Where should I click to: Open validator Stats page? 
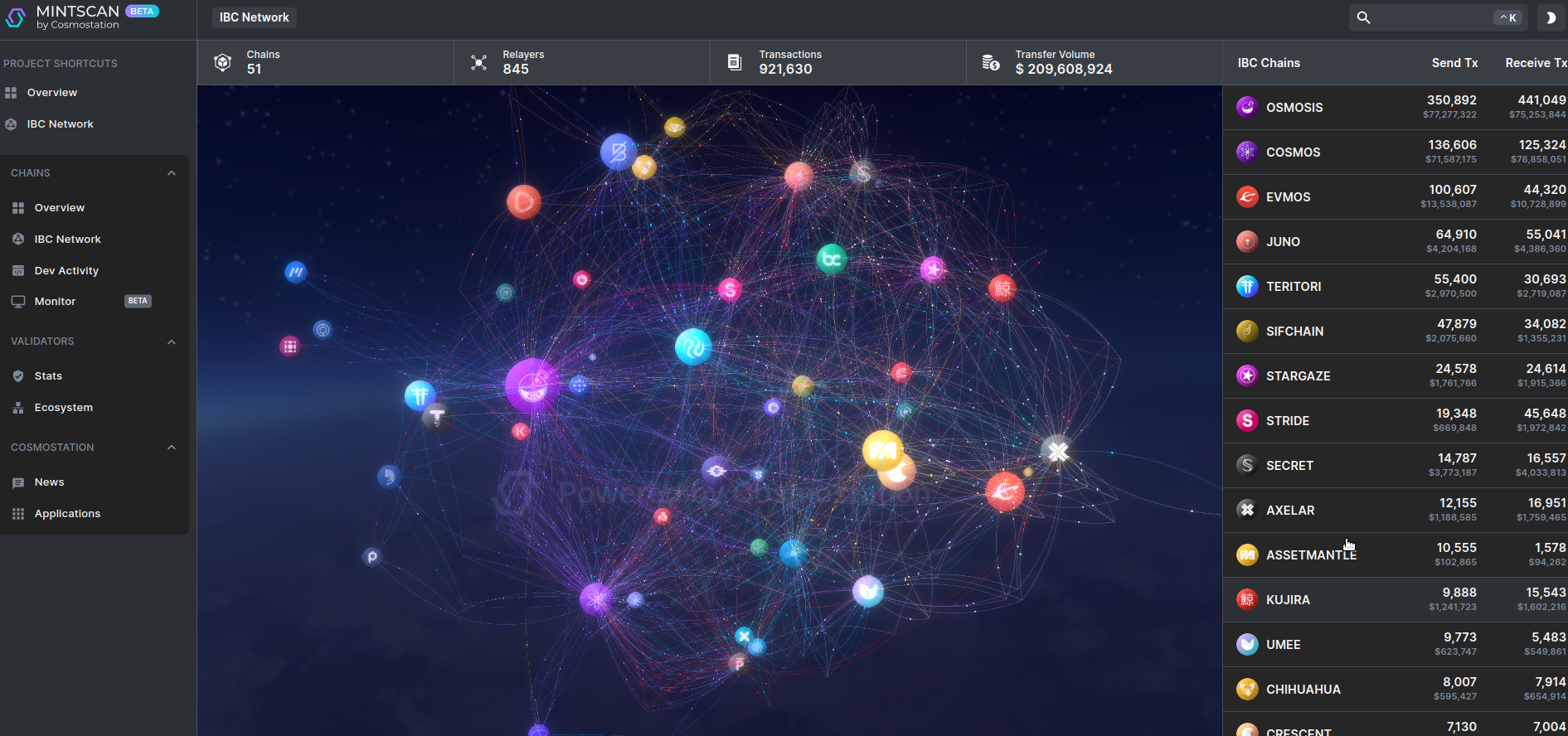coord(48,376)
